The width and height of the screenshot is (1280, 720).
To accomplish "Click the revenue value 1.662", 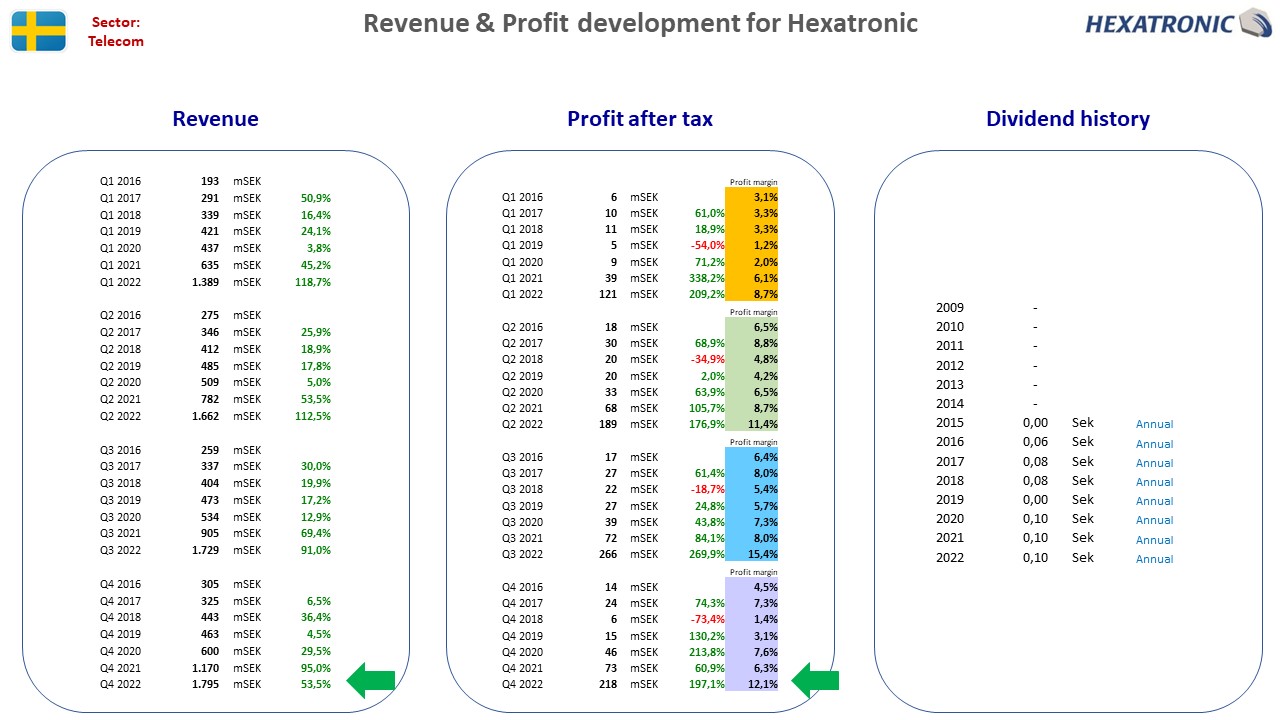I will pyautogui.click(x=204, y=416).
